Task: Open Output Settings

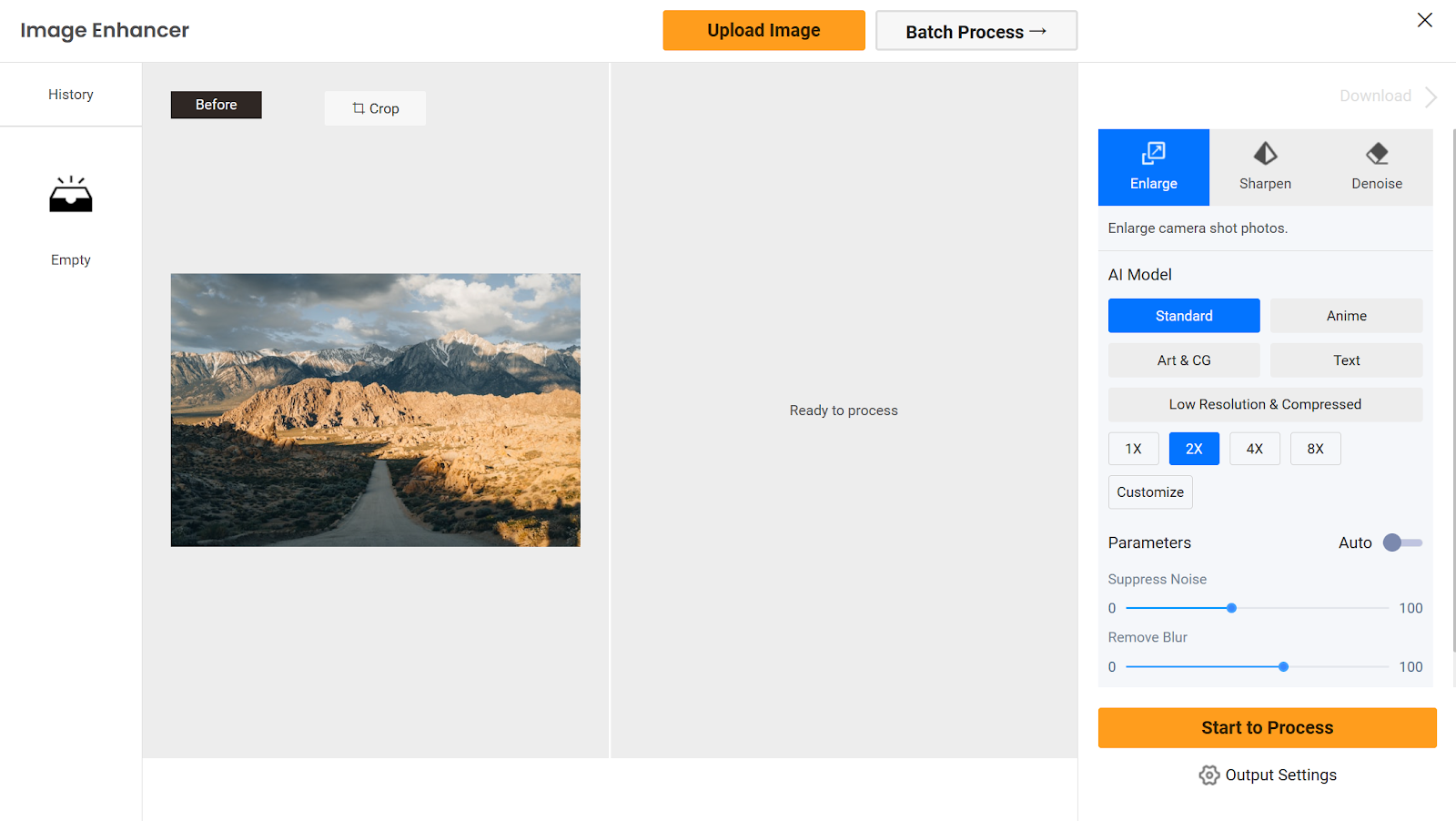Action: point(1268,775)
